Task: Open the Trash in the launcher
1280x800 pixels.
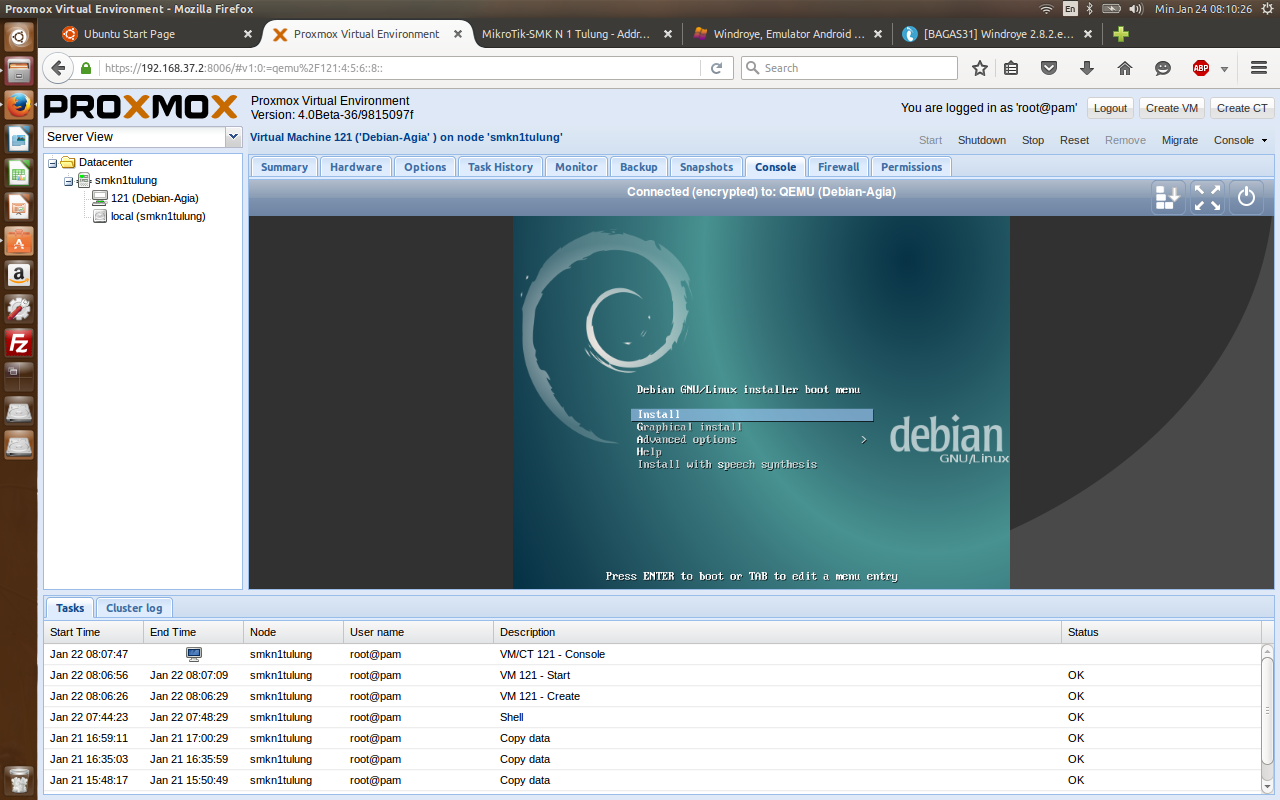Action: point(19,780)
